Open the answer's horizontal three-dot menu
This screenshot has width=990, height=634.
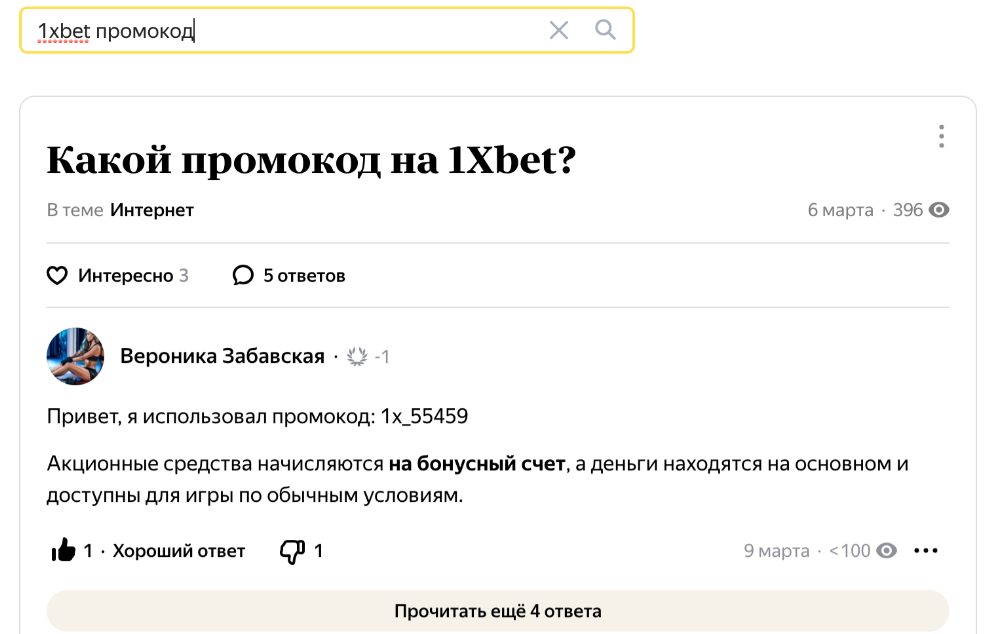[x=927, y=550]
